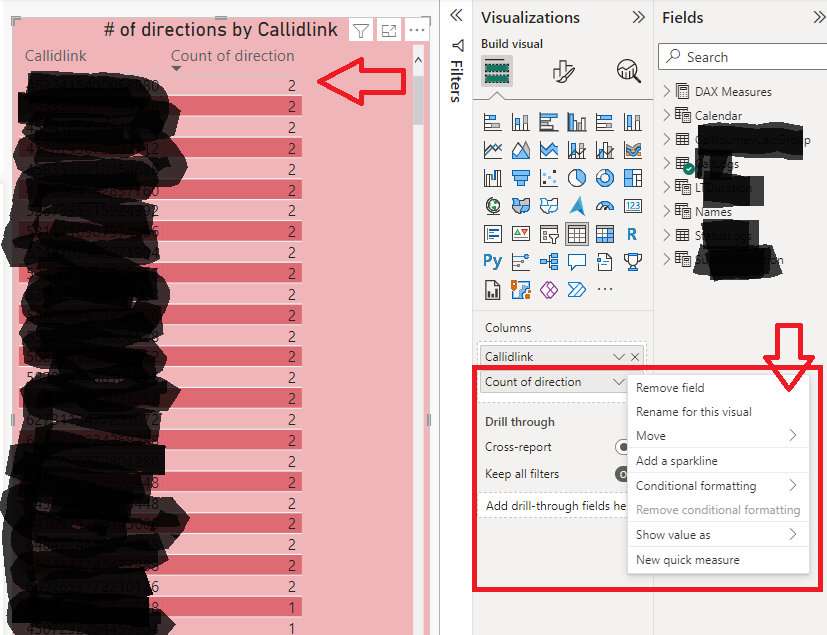The height and width of the screenshot is (635, 827).
Task: Sort by the Count of direction column header
Action: 233,56
